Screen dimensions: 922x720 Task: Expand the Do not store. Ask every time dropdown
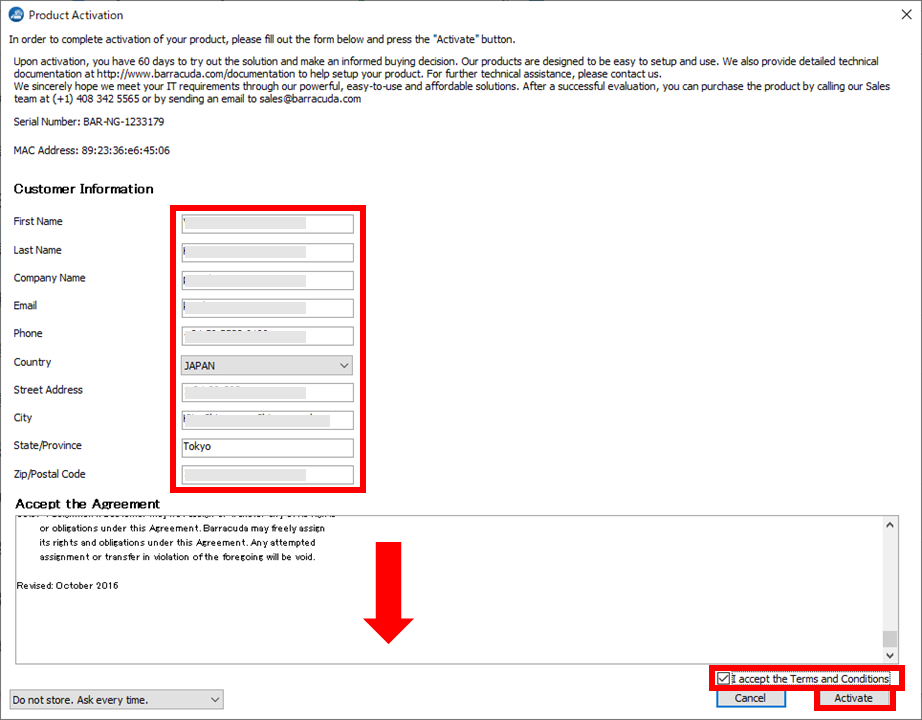[116, 699]
